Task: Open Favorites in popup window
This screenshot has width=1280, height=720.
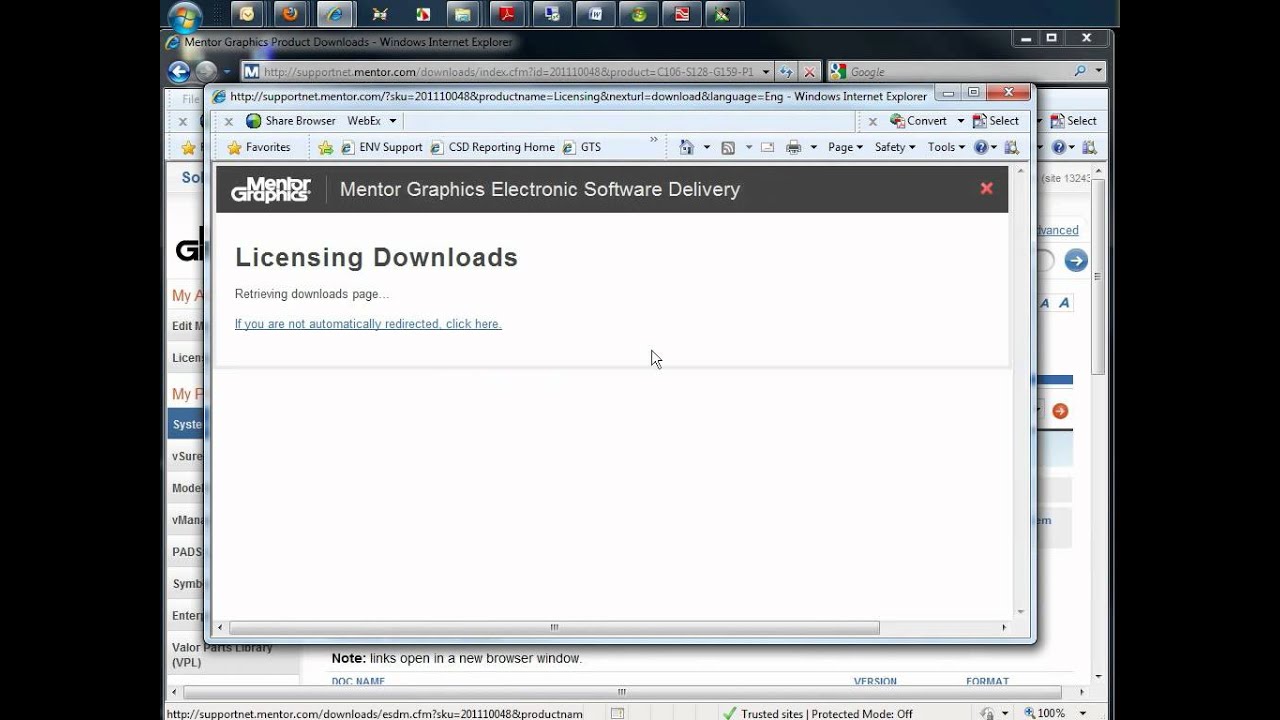Action: [x=259, y=147]
